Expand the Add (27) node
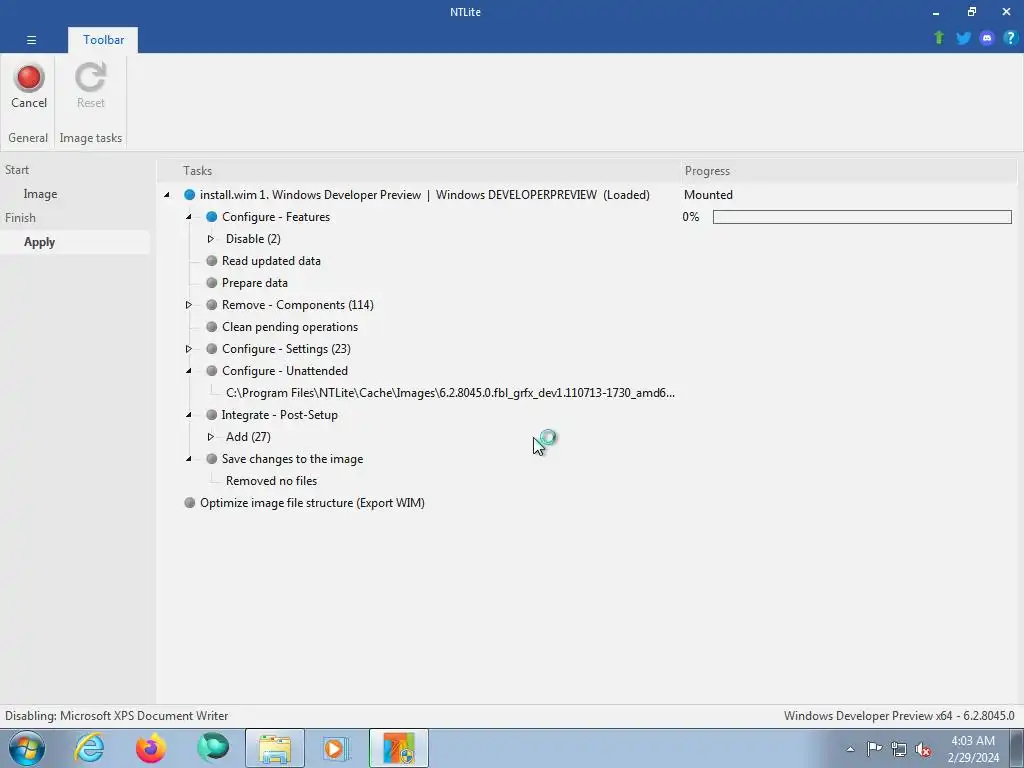1024x768 pixels. click(210, 437)
